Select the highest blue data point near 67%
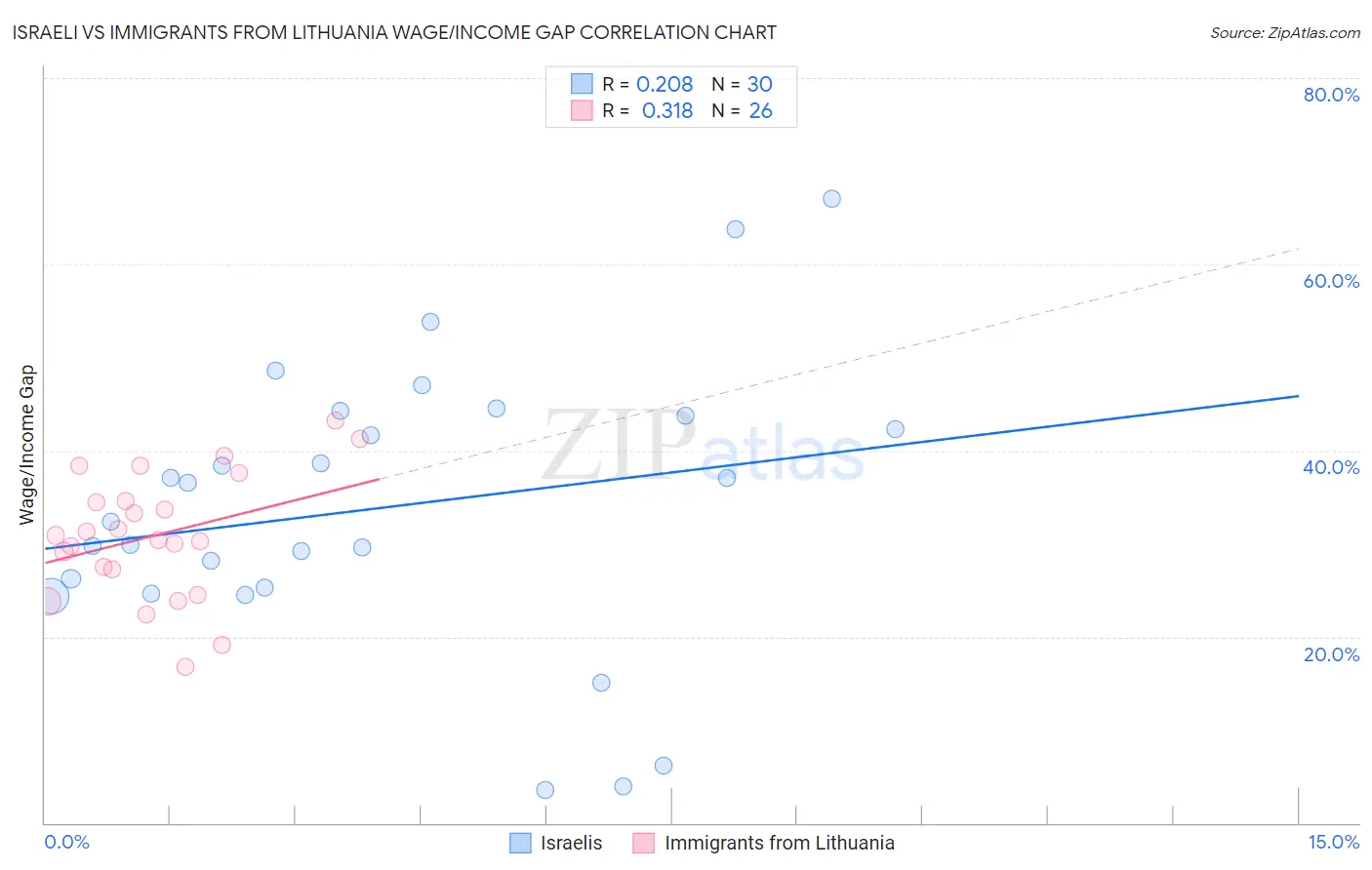Viewport: 1372px width, 870px height. [x=831, y=199]
